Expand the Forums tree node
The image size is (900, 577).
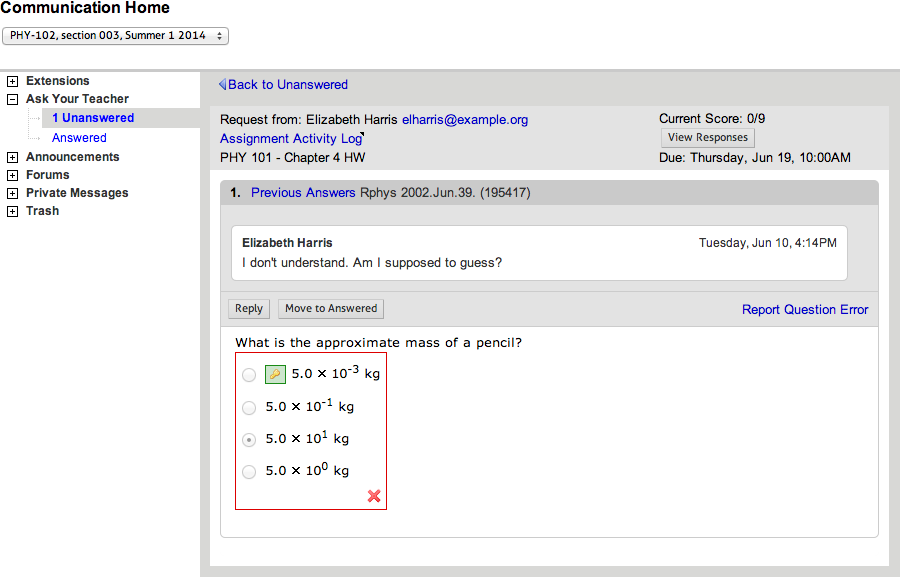pyautogui.click(x=13, y=175)
